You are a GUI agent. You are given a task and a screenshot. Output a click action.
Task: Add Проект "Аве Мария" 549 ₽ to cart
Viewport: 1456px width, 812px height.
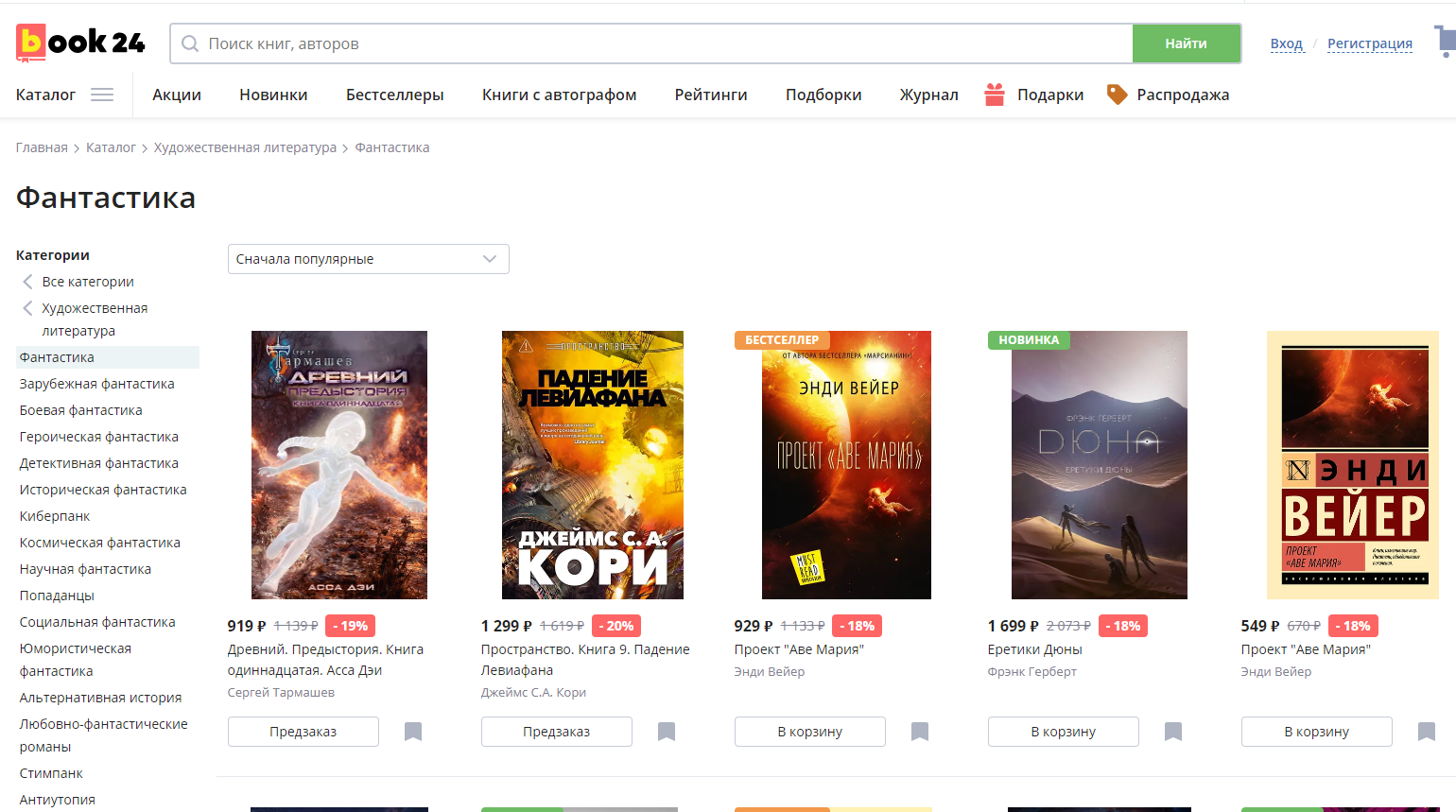pyautogui.click(x=1317, y=732)
